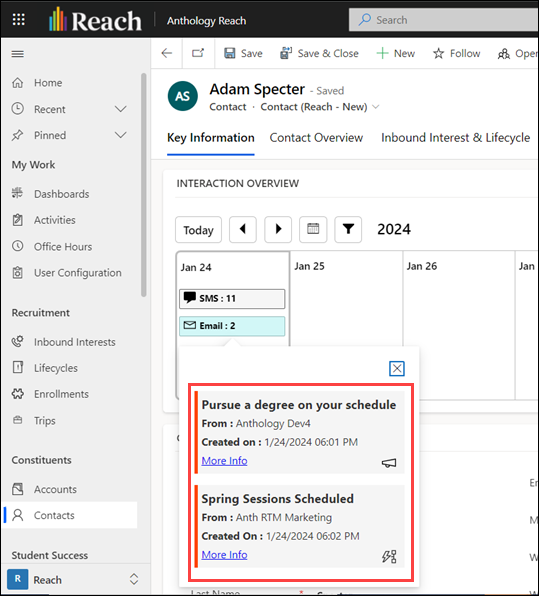Select the Spring Sessions Scheduled title
Image resolution: width=539 pixels, height=596 pixels.
(277, 499)
